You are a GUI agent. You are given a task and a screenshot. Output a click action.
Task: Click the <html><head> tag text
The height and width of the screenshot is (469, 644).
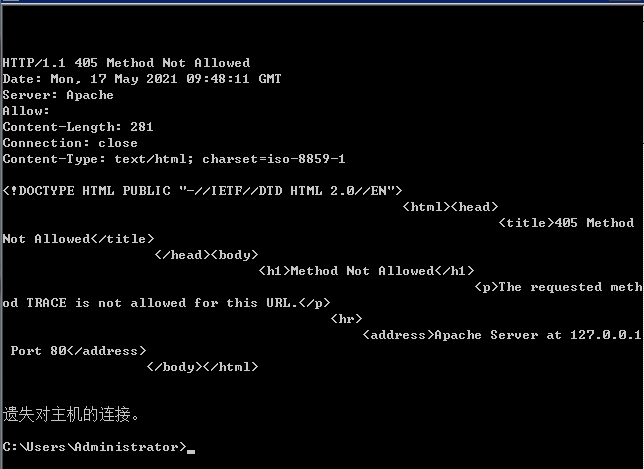coord(450,207)
